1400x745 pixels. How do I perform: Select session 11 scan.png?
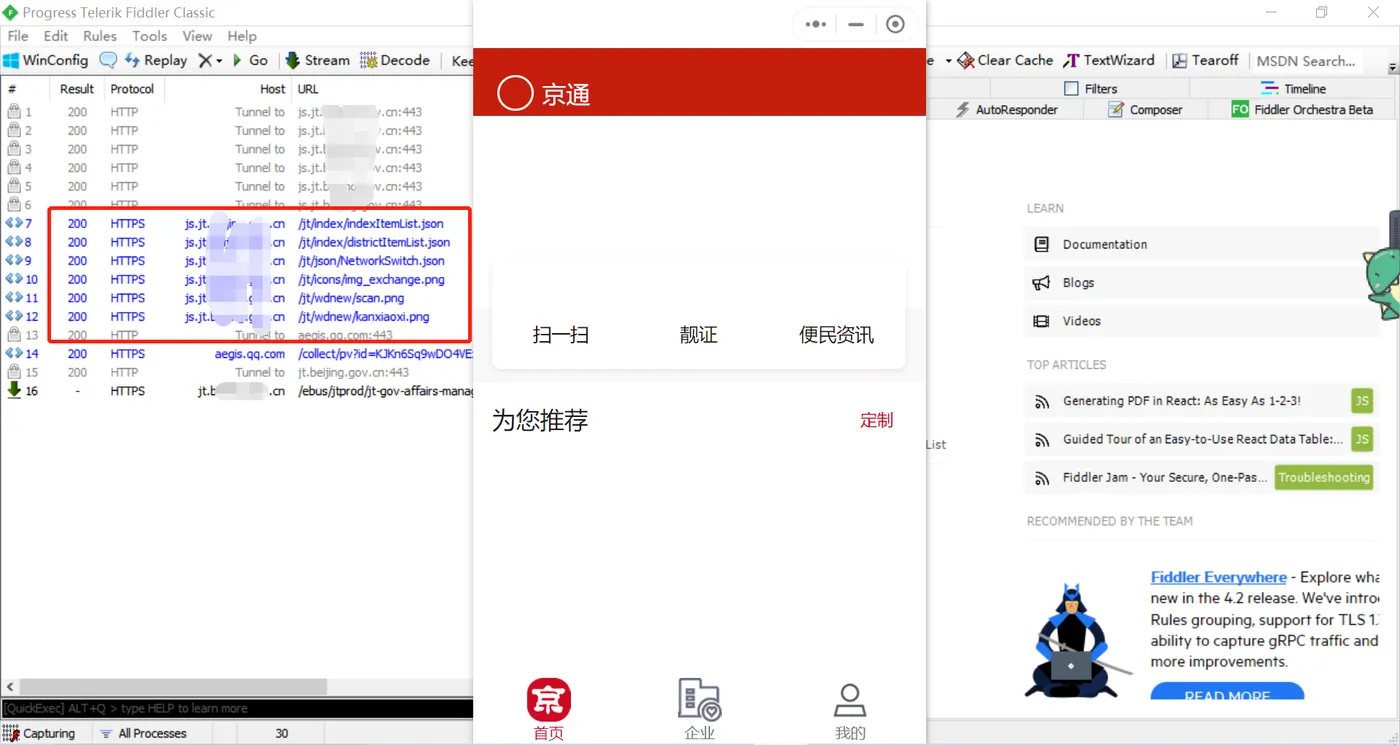(x=236, y=298)
